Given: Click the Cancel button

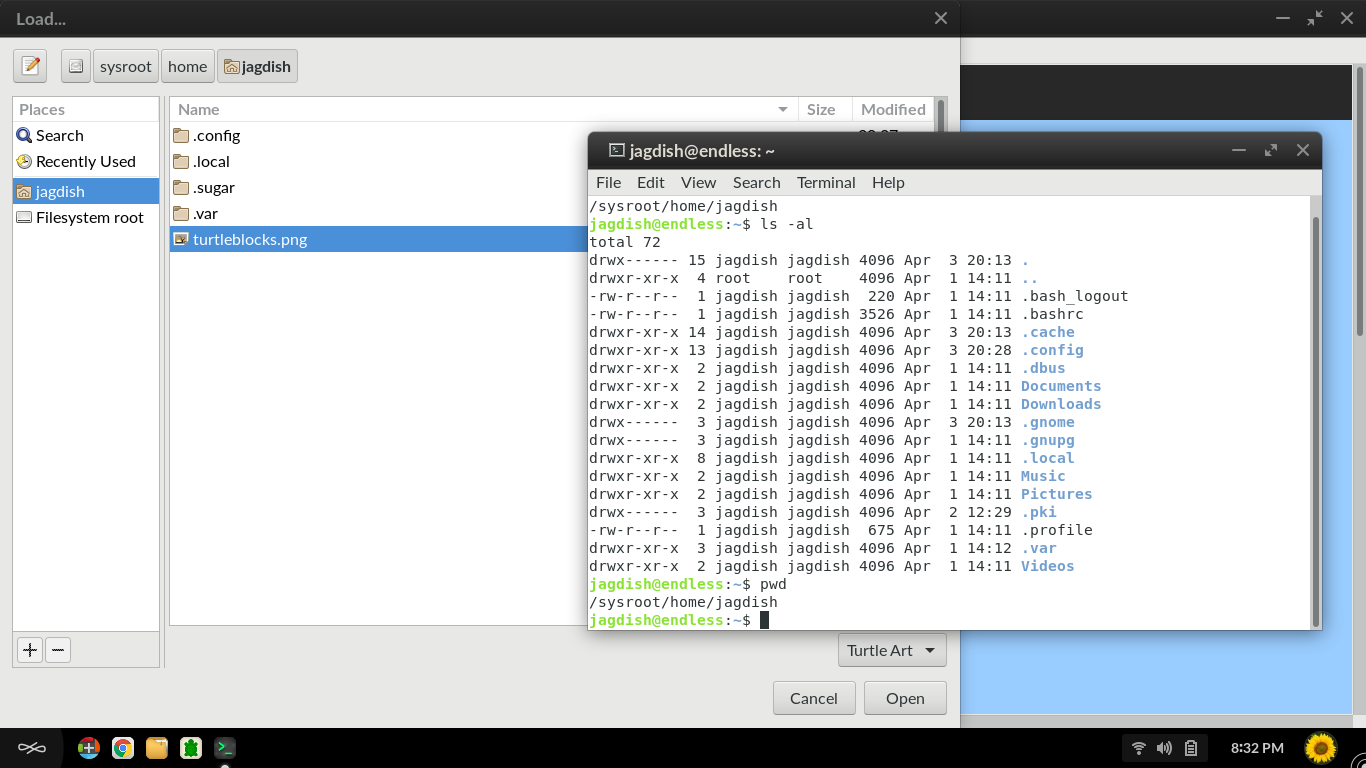Looking at the screenshot, I should point(813,698).
